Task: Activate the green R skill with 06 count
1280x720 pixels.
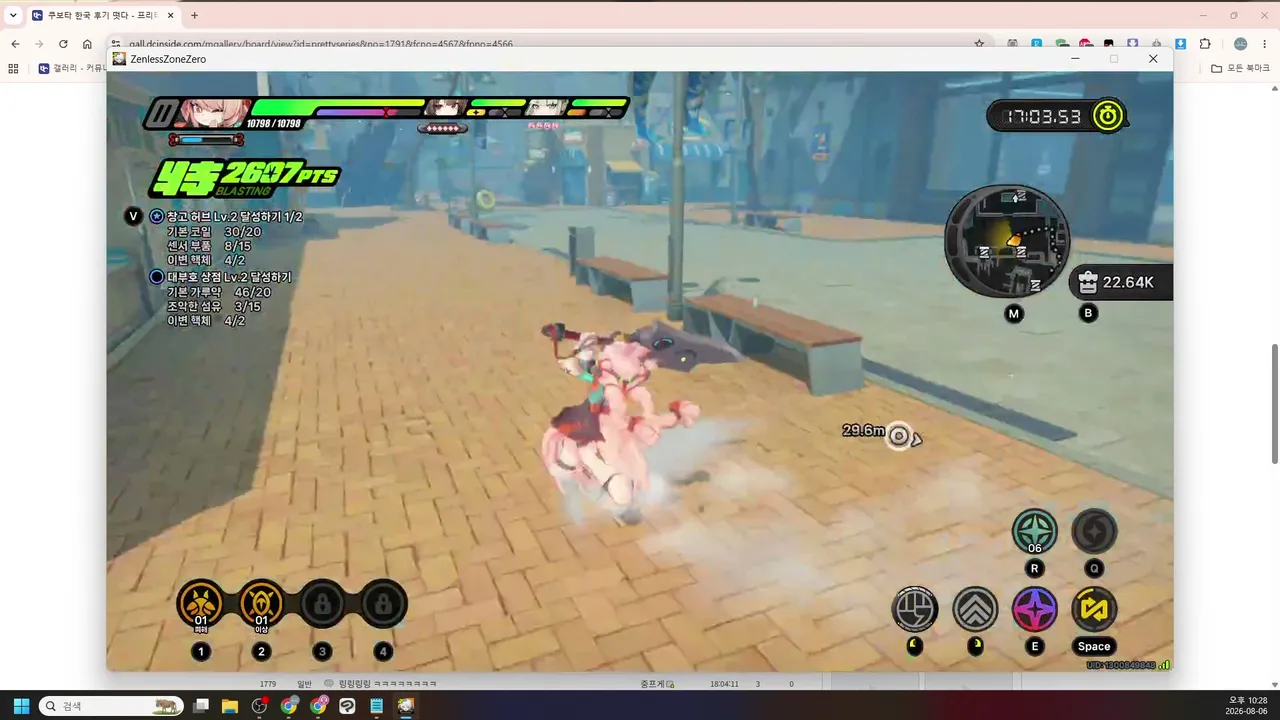Action: click(1035, 532)
